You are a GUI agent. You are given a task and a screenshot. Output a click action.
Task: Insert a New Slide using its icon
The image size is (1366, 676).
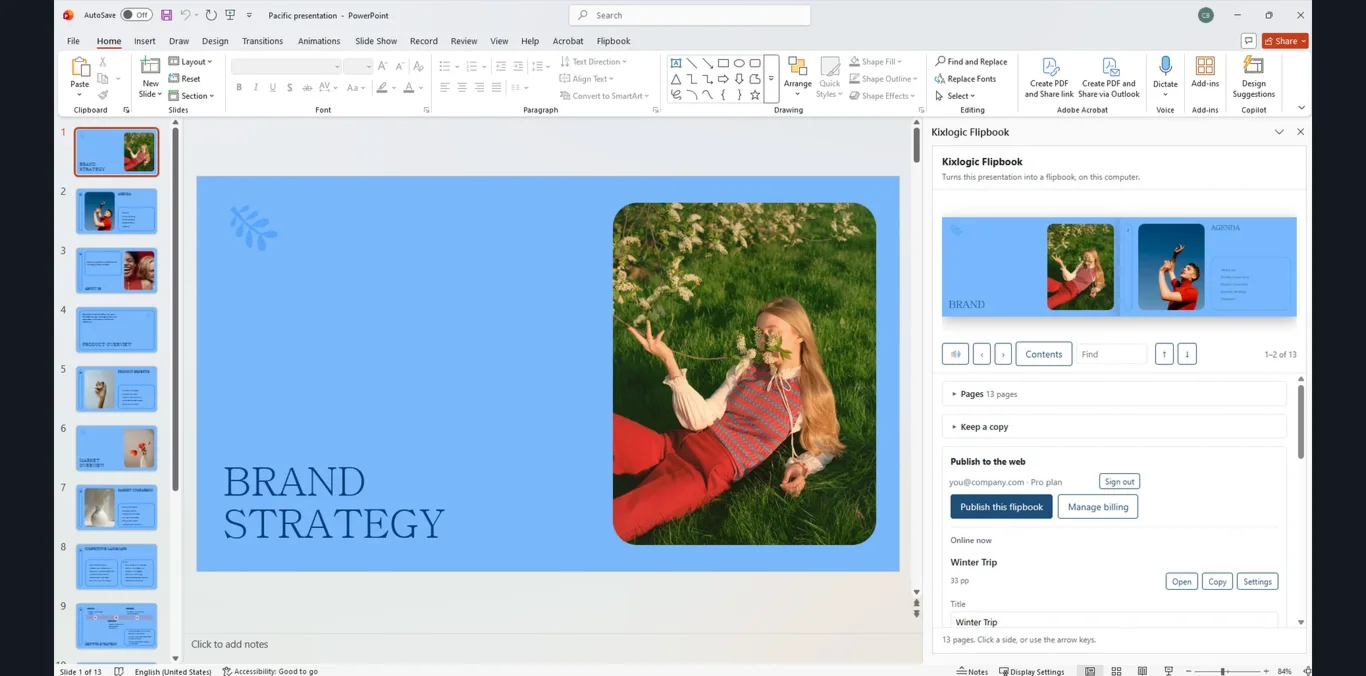click(150, 67)
